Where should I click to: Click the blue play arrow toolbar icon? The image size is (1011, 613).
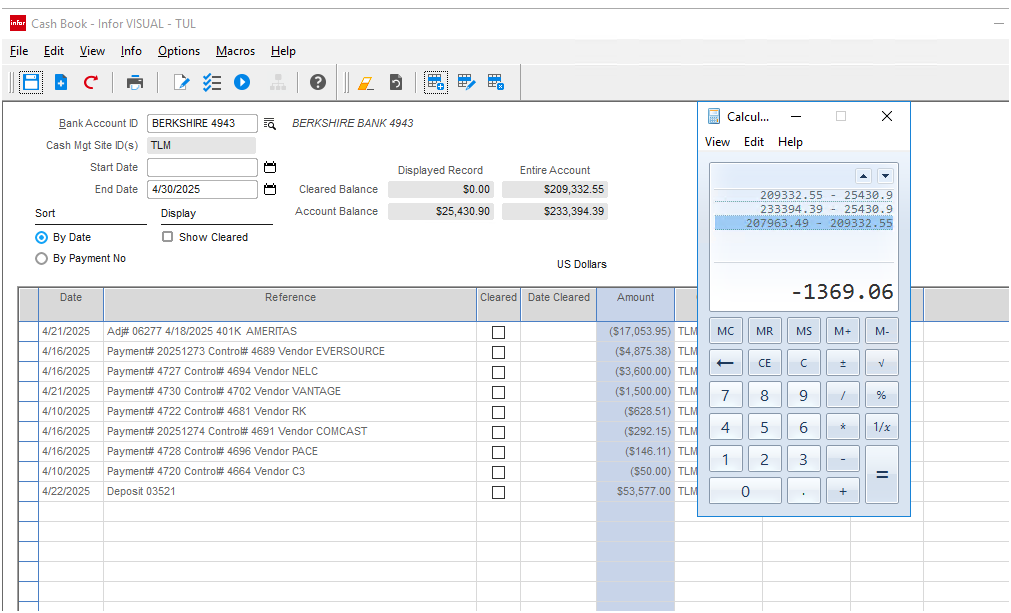pyautogui.click(x=242, y=83)
